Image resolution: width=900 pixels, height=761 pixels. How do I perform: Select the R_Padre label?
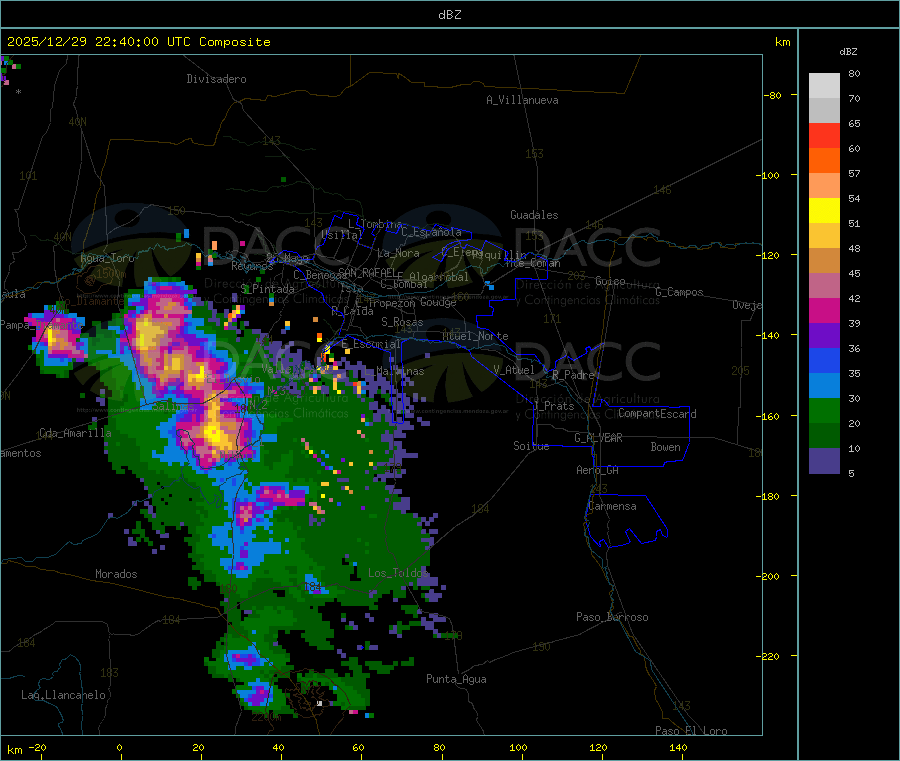(573, 375)
